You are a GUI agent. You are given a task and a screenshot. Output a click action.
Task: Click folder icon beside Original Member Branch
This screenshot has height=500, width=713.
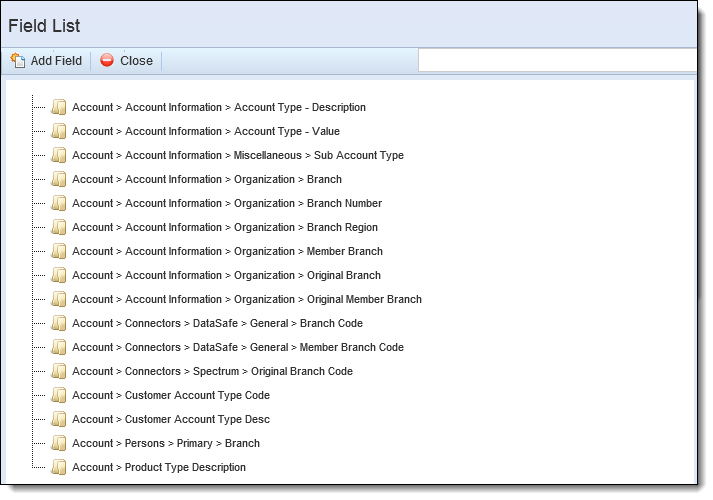pos(59,299)
